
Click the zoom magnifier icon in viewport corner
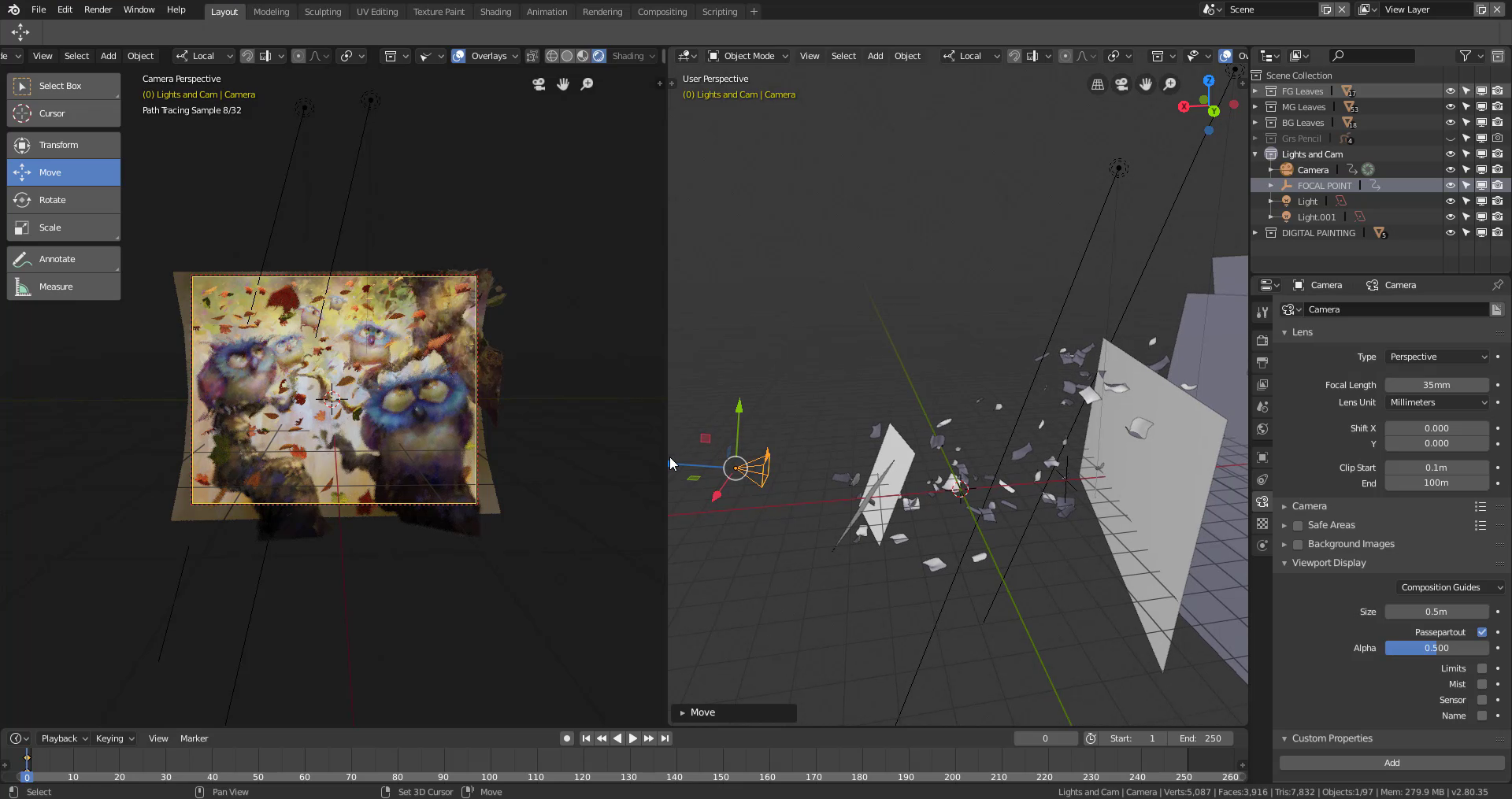(x=587, y=84)
